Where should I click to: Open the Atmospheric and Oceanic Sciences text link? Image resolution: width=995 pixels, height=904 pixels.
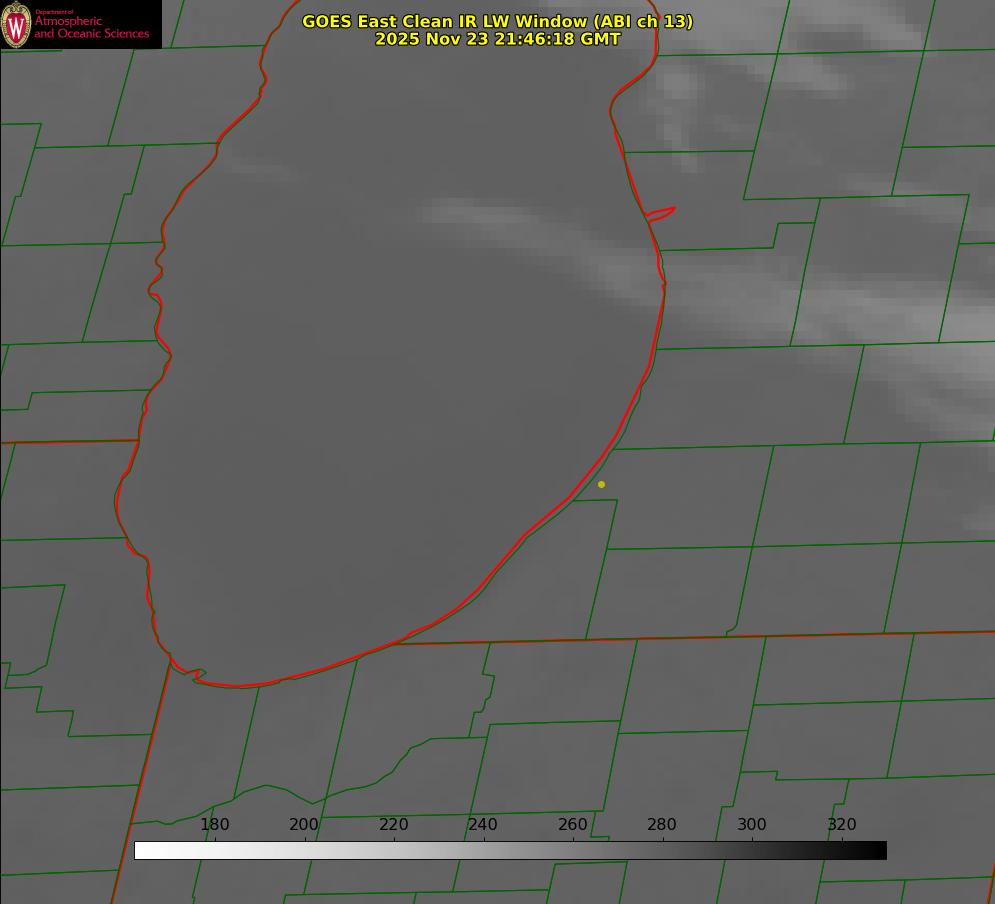point(91,28)
